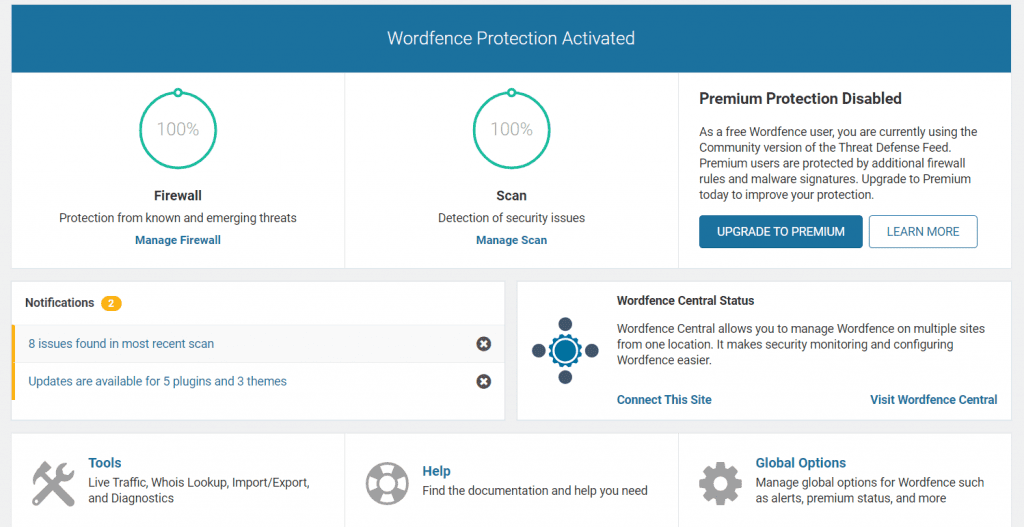
Task: Open the Tools section heading
Action: point(105,463)
